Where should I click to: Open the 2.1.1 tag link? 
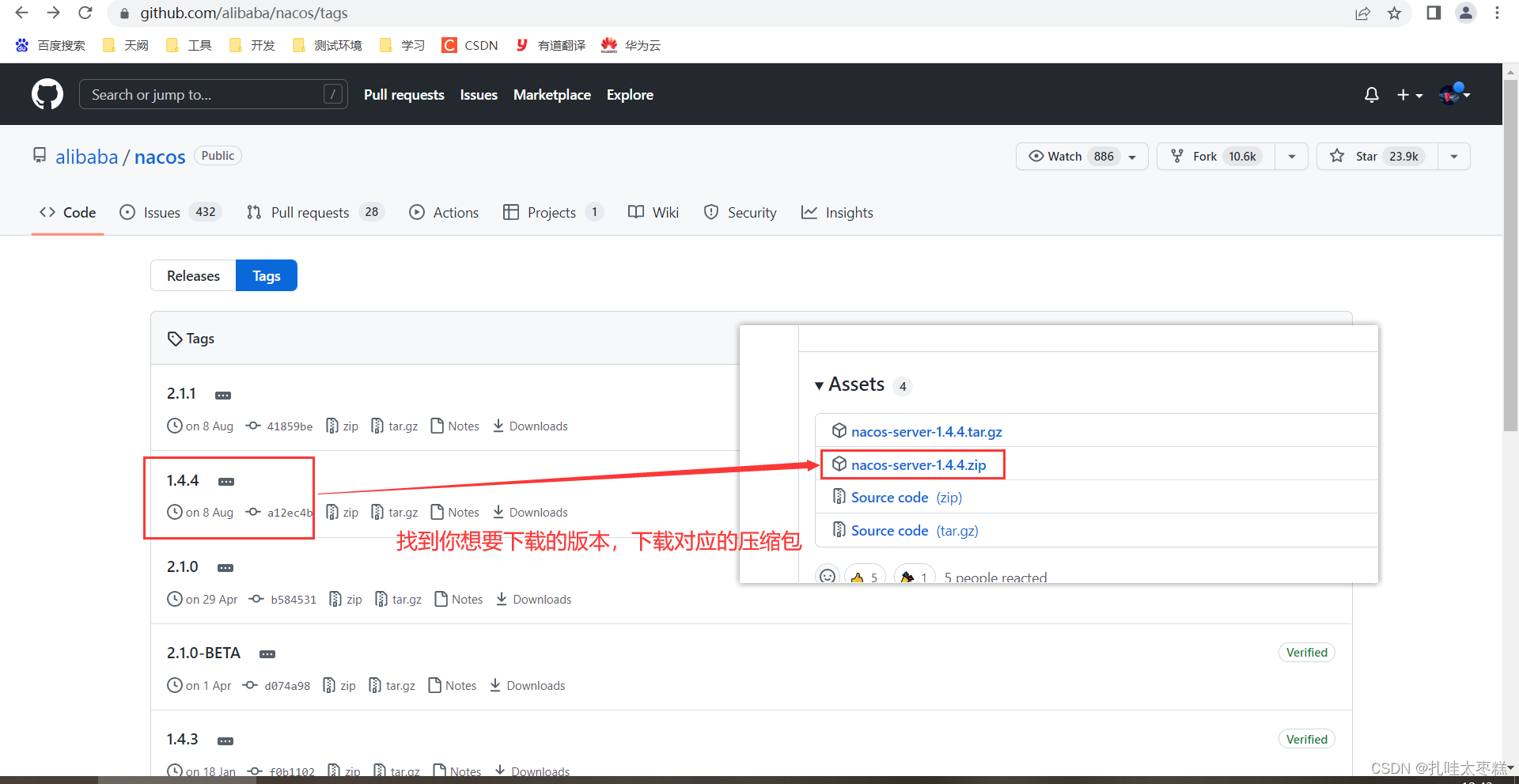coord(181,393)
